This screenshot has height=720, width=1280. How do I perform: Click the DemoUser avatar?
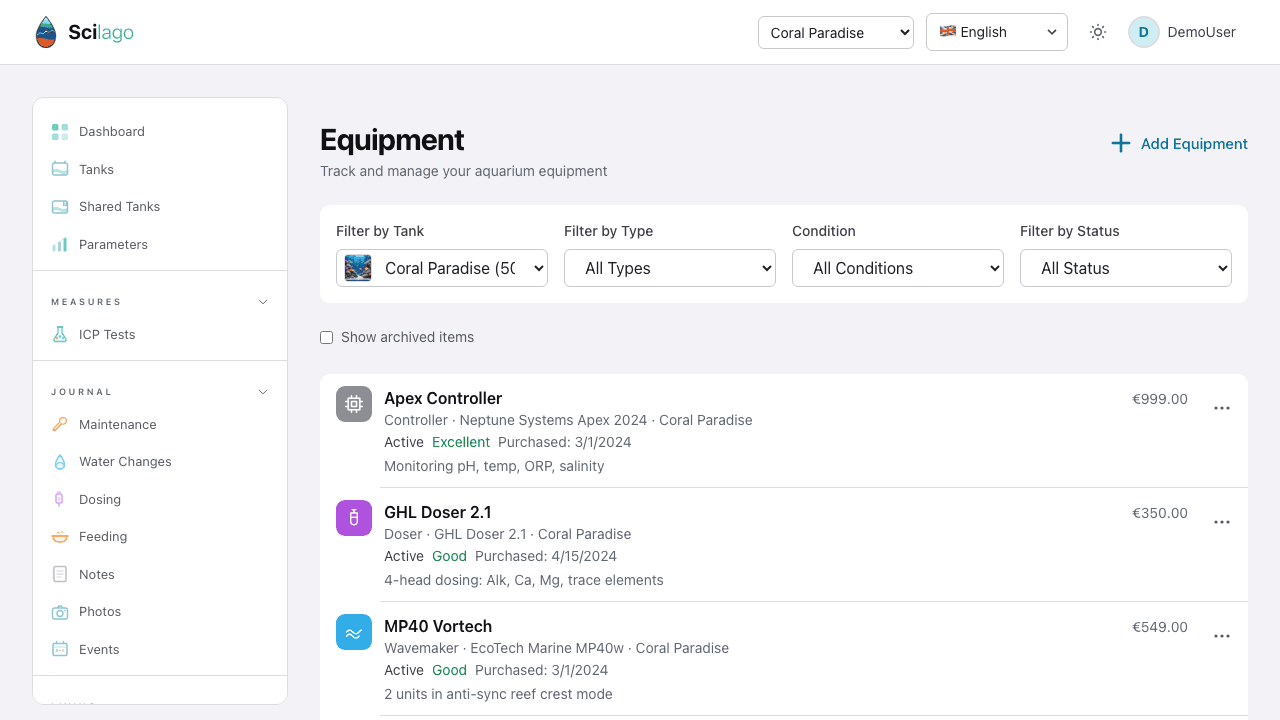1144,32
